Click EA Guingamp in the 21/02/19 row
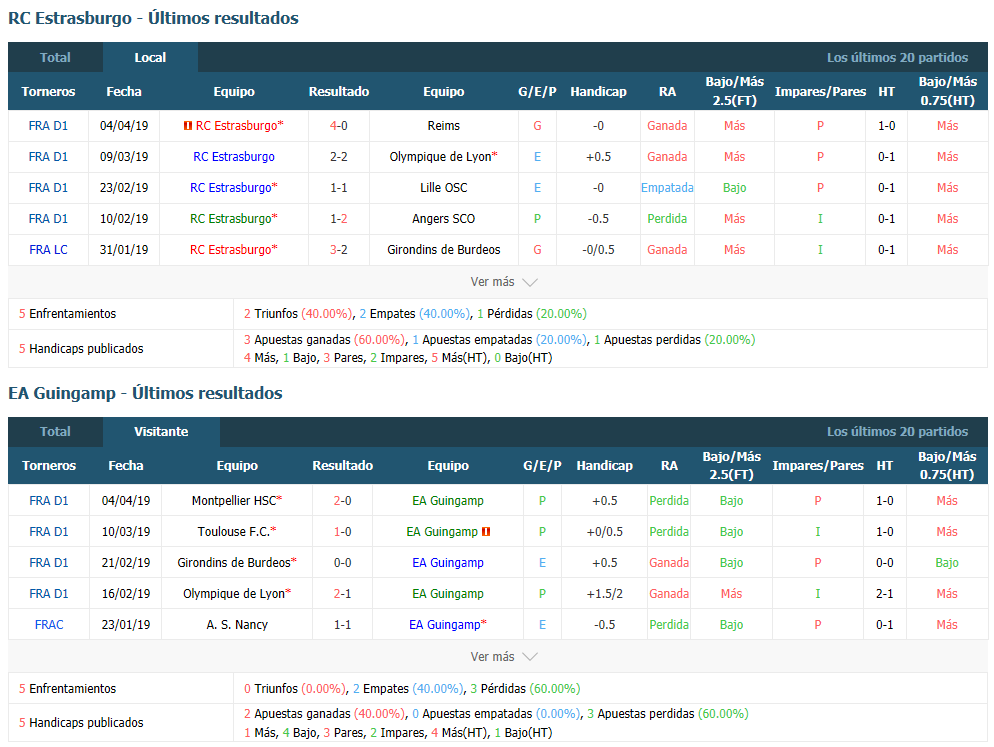 (x=448, y=563)
